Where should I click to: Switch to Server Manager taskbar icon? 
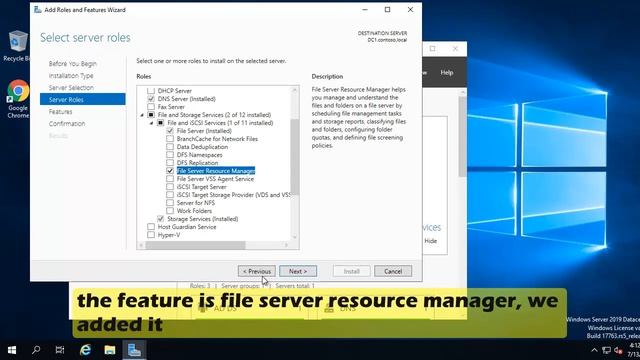coord(134,350)
